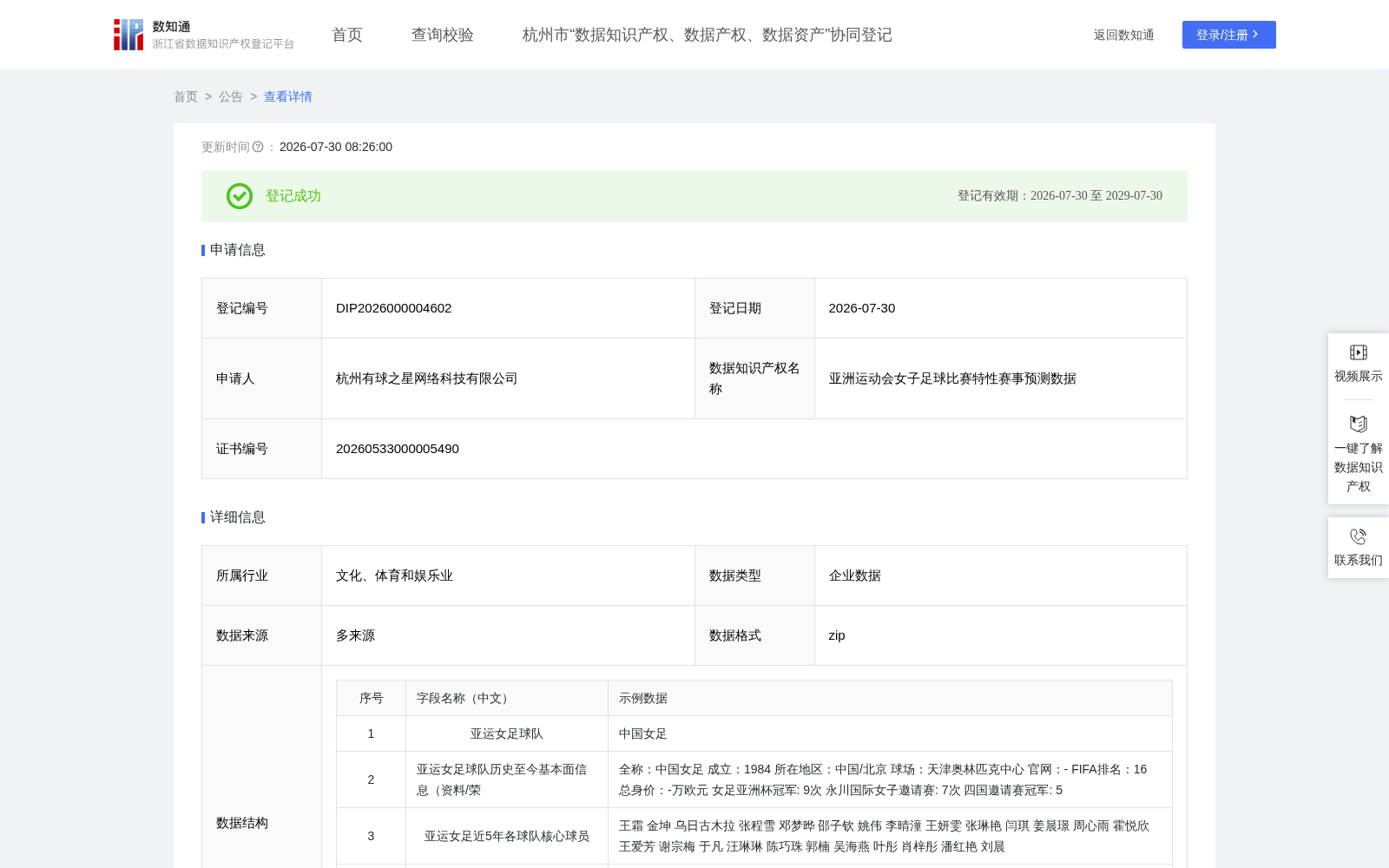Click the 数据结构 row label
This screenshot has width=1389, height=868.
[242, 823]
